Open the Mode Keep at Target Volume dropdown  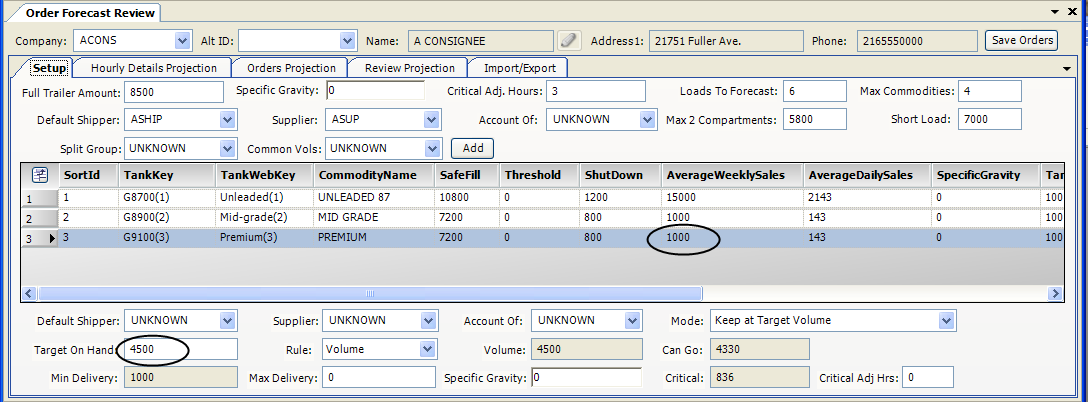coord(947,320)
